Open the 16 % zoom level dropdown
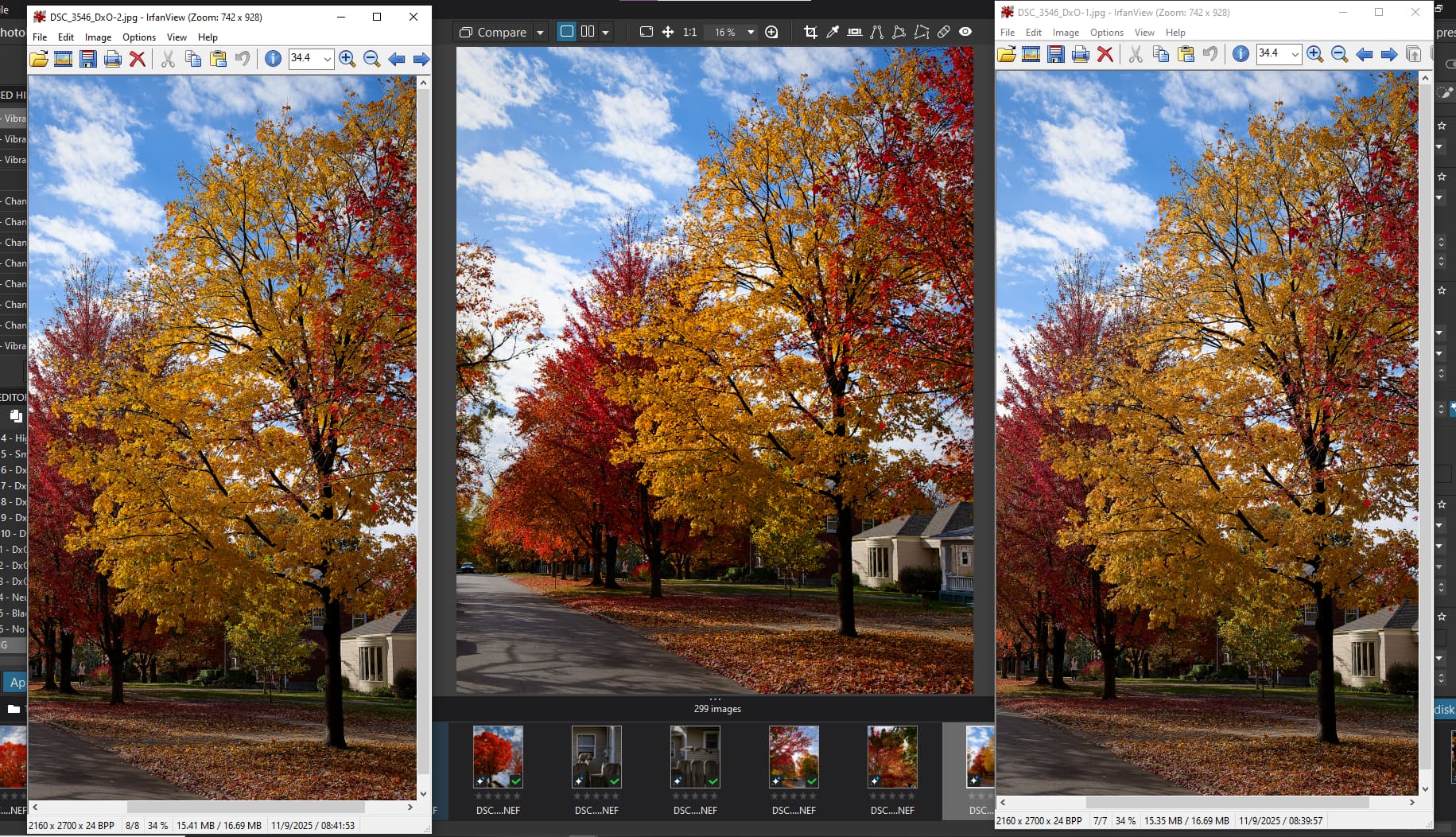 [x=750, y=33]
